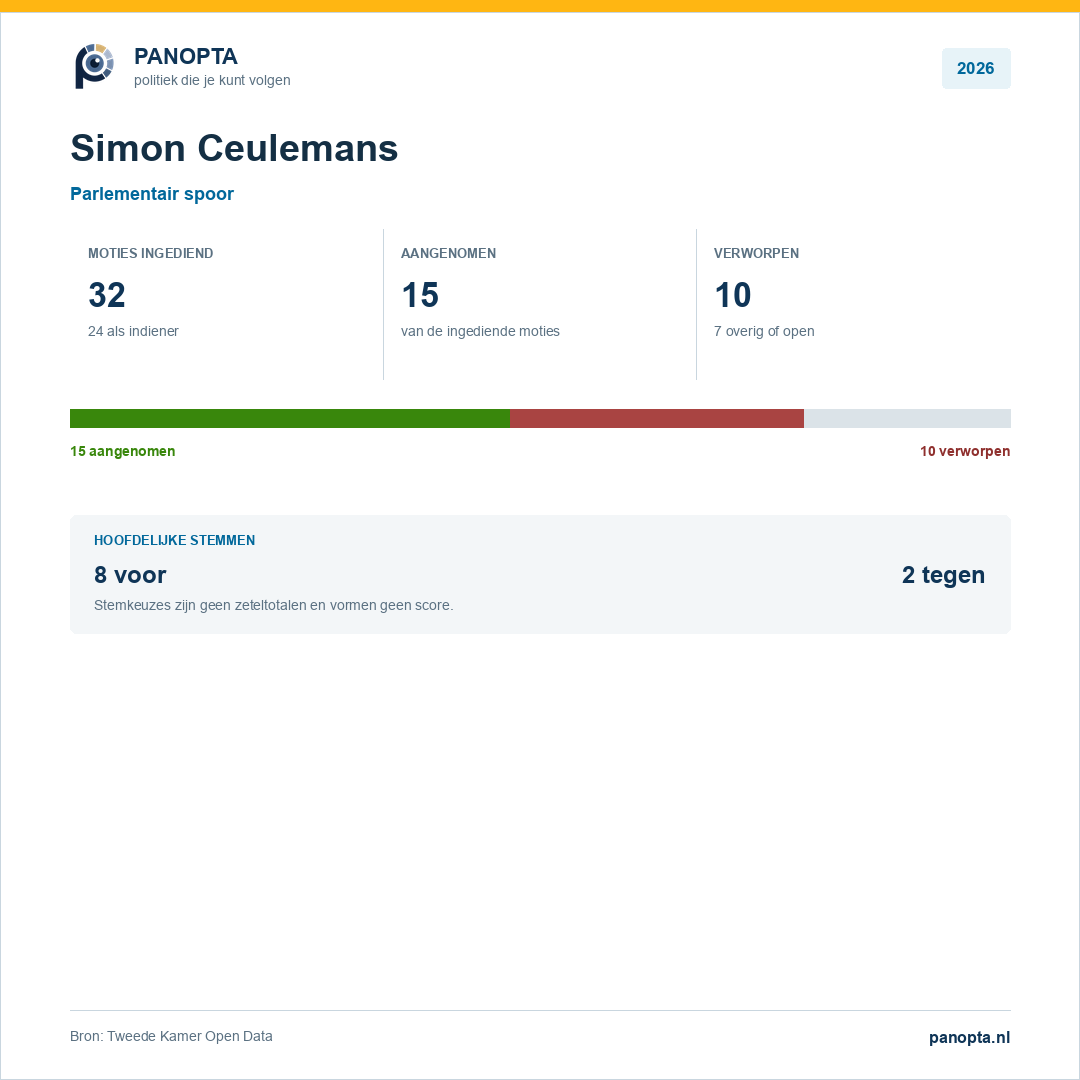Click the 15 aangenomen legend label

(123, 451)
